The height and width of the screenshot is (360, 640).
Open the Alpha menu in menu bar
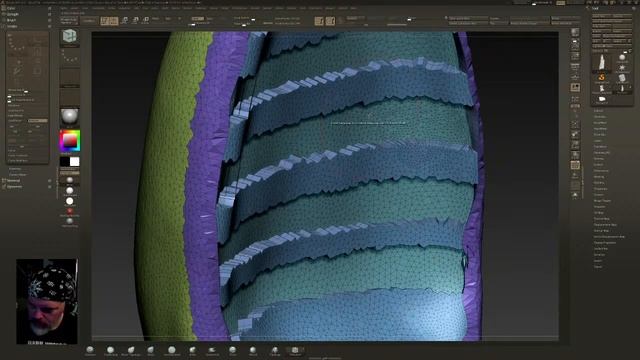pyautogui.click(x=64, y=8)
